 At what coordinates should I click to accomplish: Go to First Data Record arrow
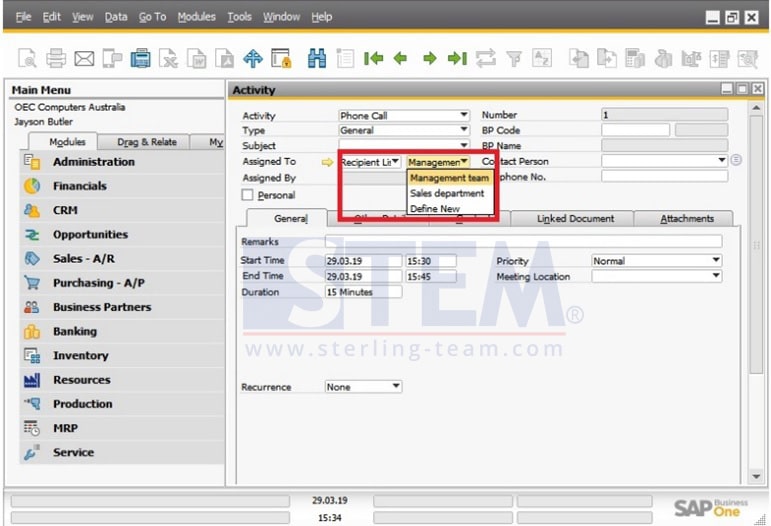pos(374,58)
